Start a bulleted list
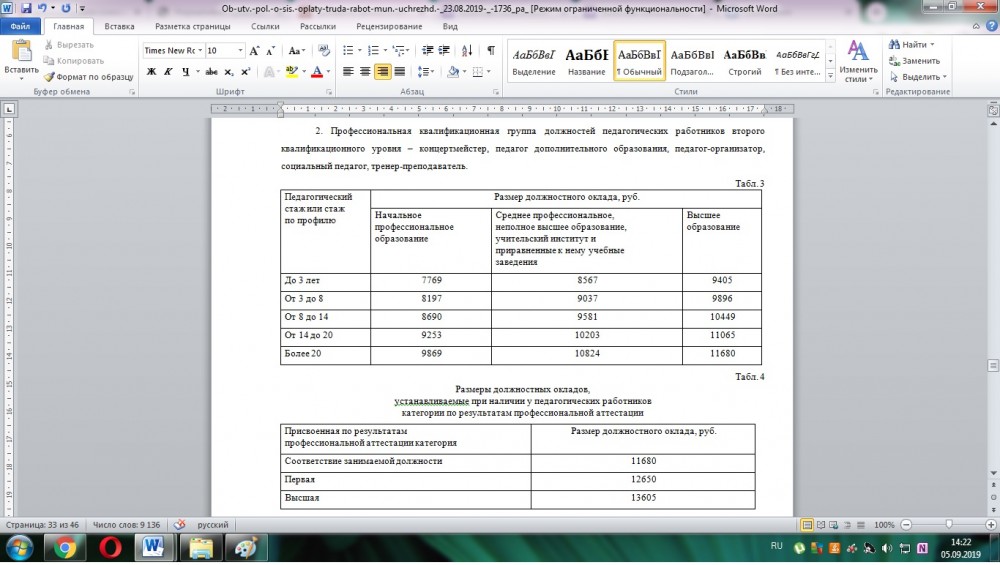 (x=346, y=50)
